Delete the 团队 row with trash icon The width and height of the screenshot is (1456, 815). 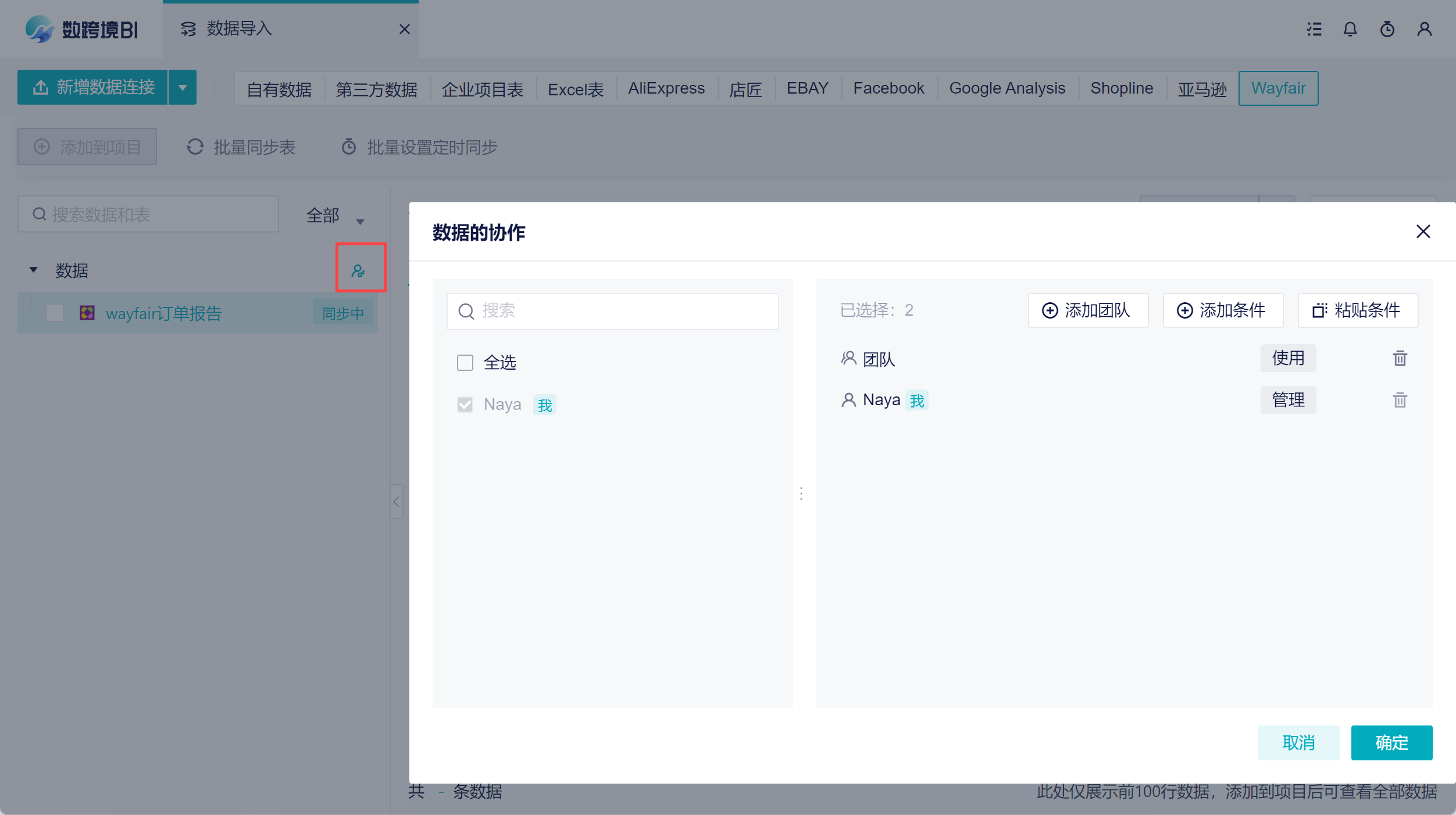[1400, 358]
